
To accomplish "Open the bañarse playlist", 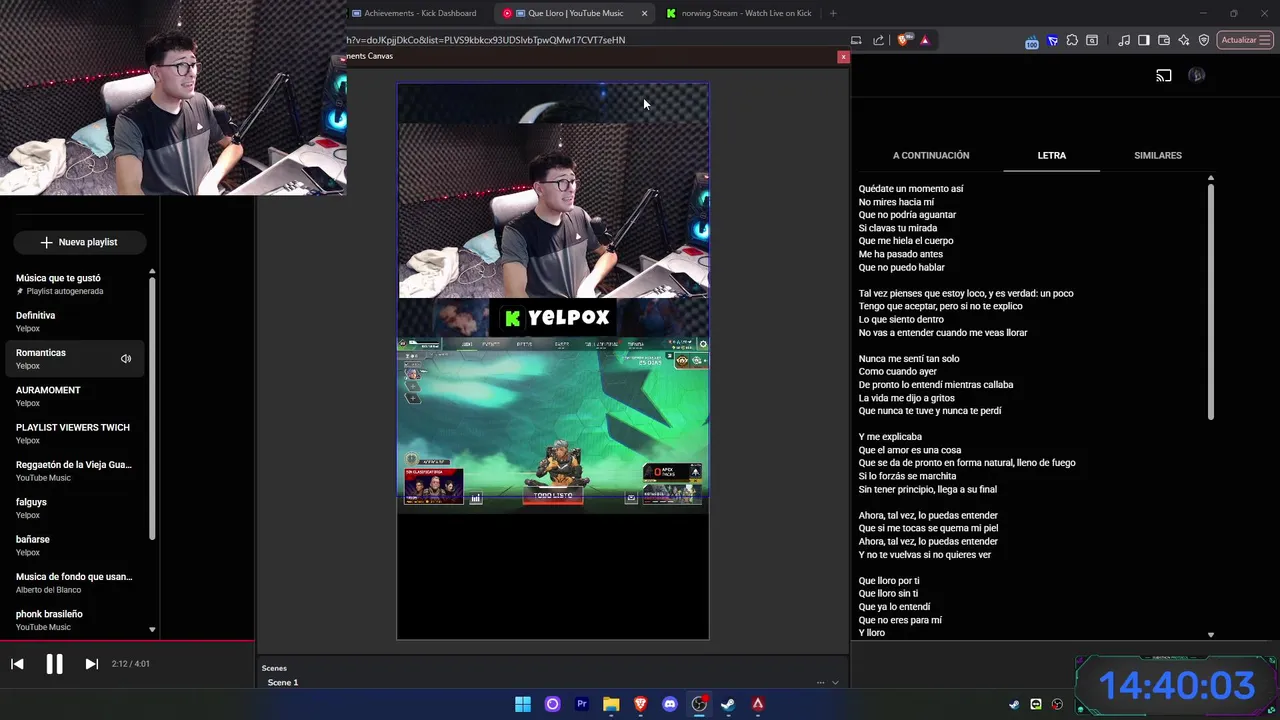I will 75,545.
